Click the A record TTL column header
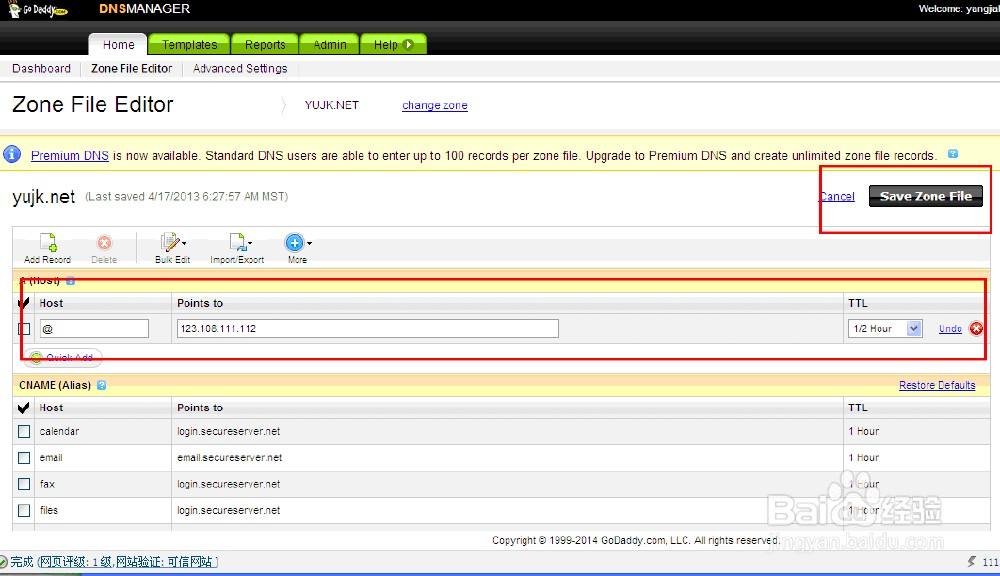The image size is (1000, 576). 858,303
